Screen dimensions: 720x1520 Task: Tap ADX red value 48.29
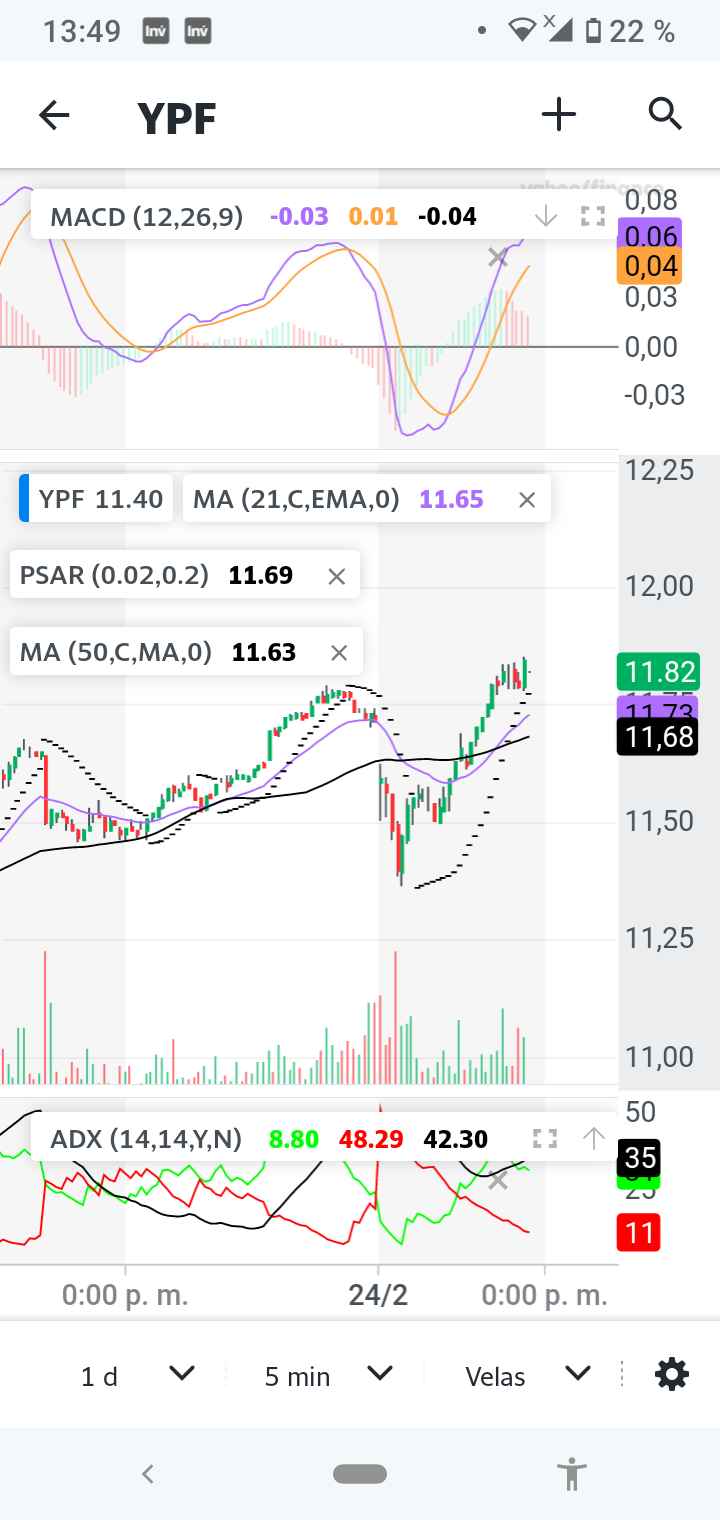point(371,1138)
